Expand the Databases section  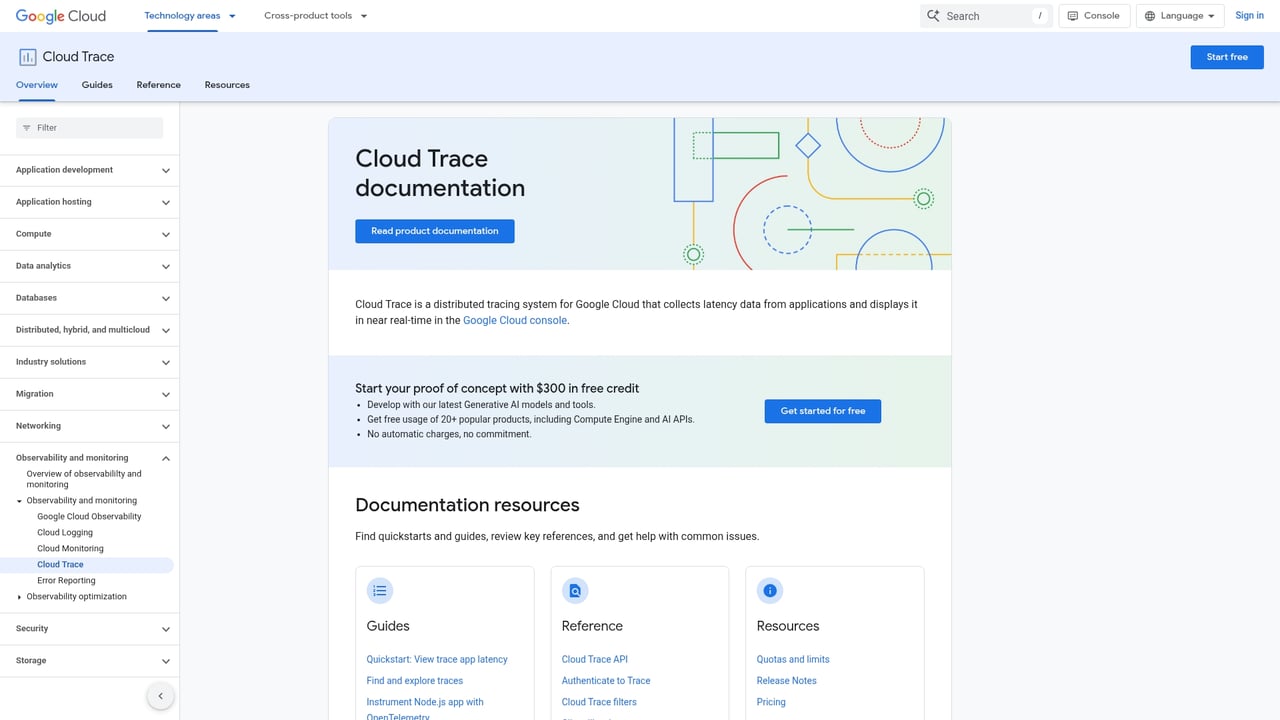166,298
